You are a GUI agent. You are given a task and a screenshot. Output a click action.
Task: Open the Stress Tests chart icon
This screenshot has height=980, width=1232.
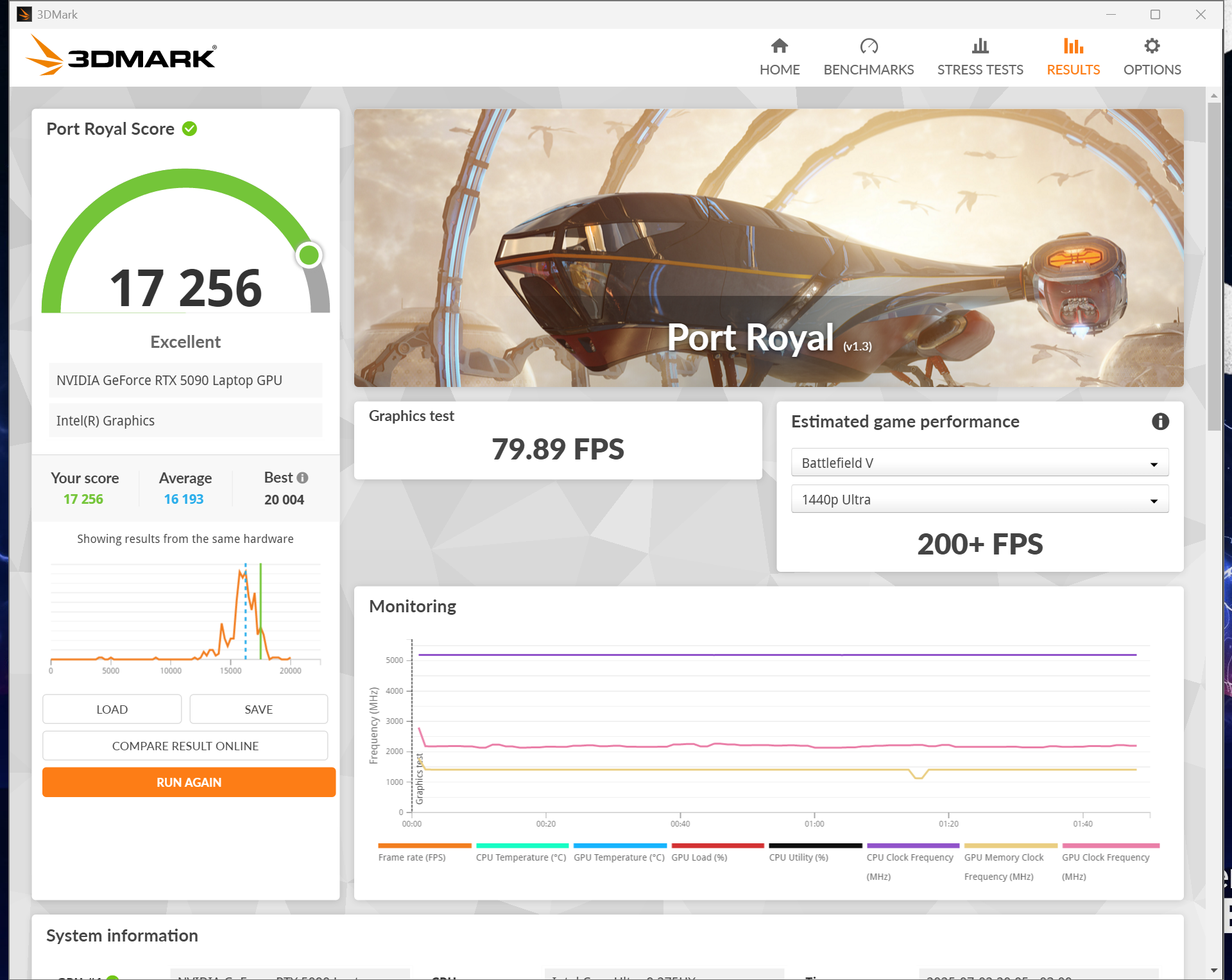coord(980,46)
